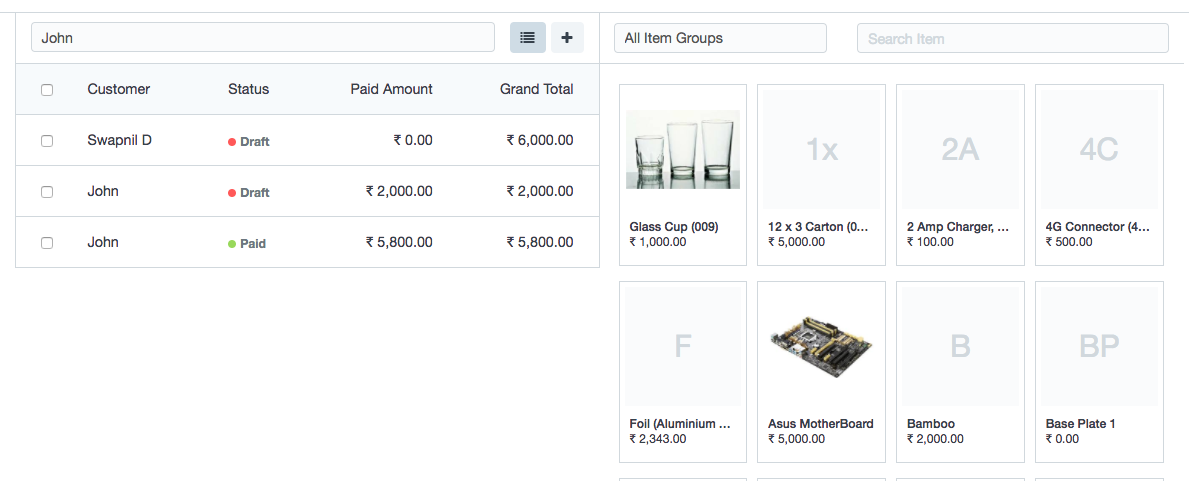Click the Grand Total column header

pos(536,89)
